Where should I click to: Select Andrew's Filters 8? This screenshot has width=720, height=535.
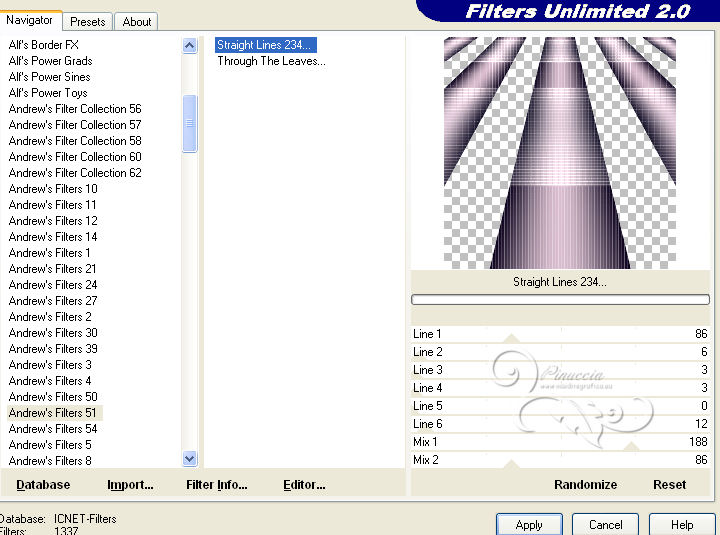pyautogui.click(x=50, y=461)
